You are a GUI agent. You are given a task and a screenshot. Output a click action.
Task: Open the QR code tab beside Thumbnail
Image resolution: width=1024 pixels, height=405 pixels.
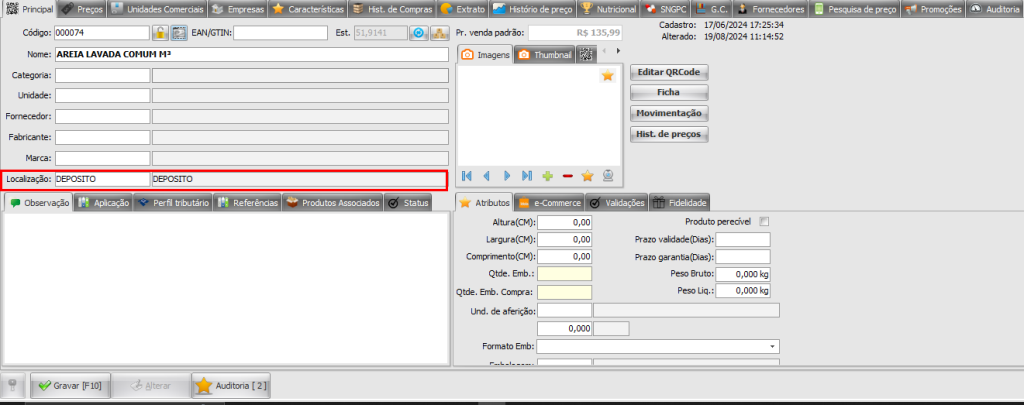click(x=587, y=55)
